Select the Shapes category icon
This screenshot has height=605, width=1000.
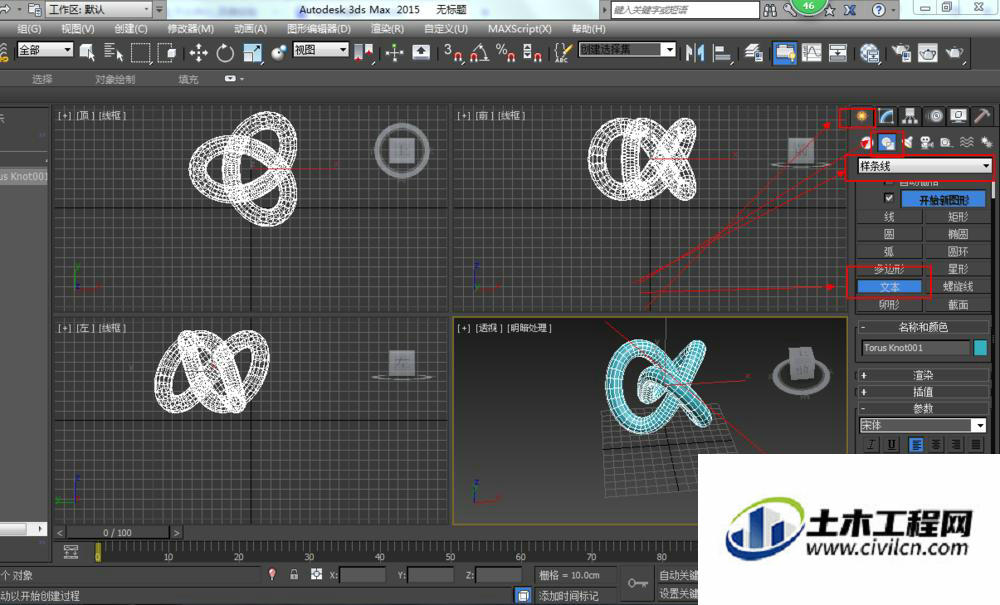tap(887, 142)
